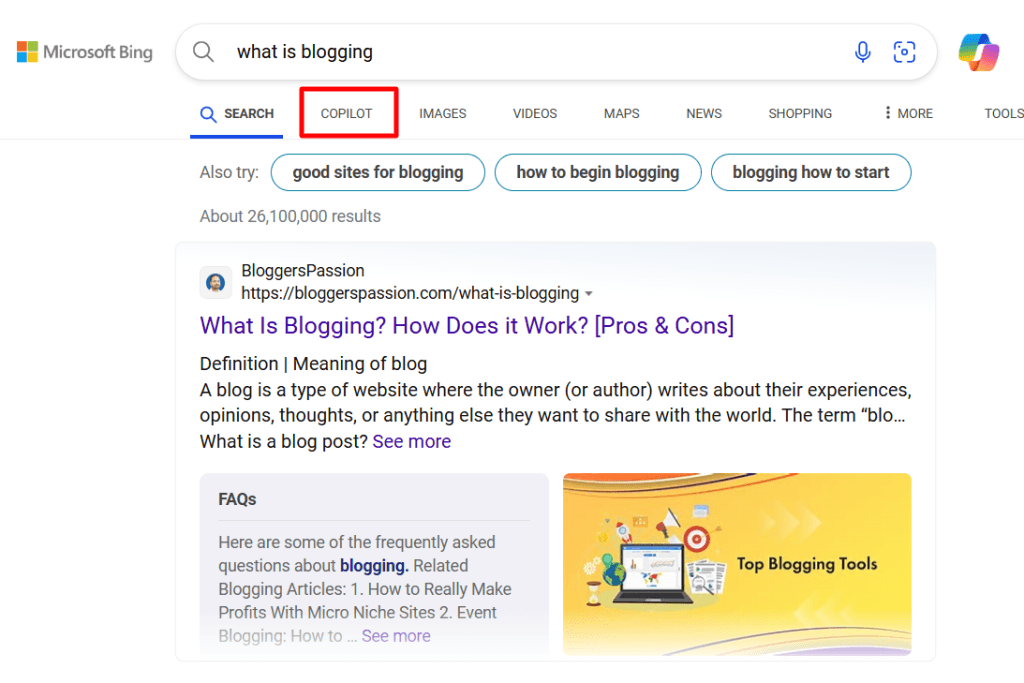Switch to the IMAGES tab

tap(442, 113)
